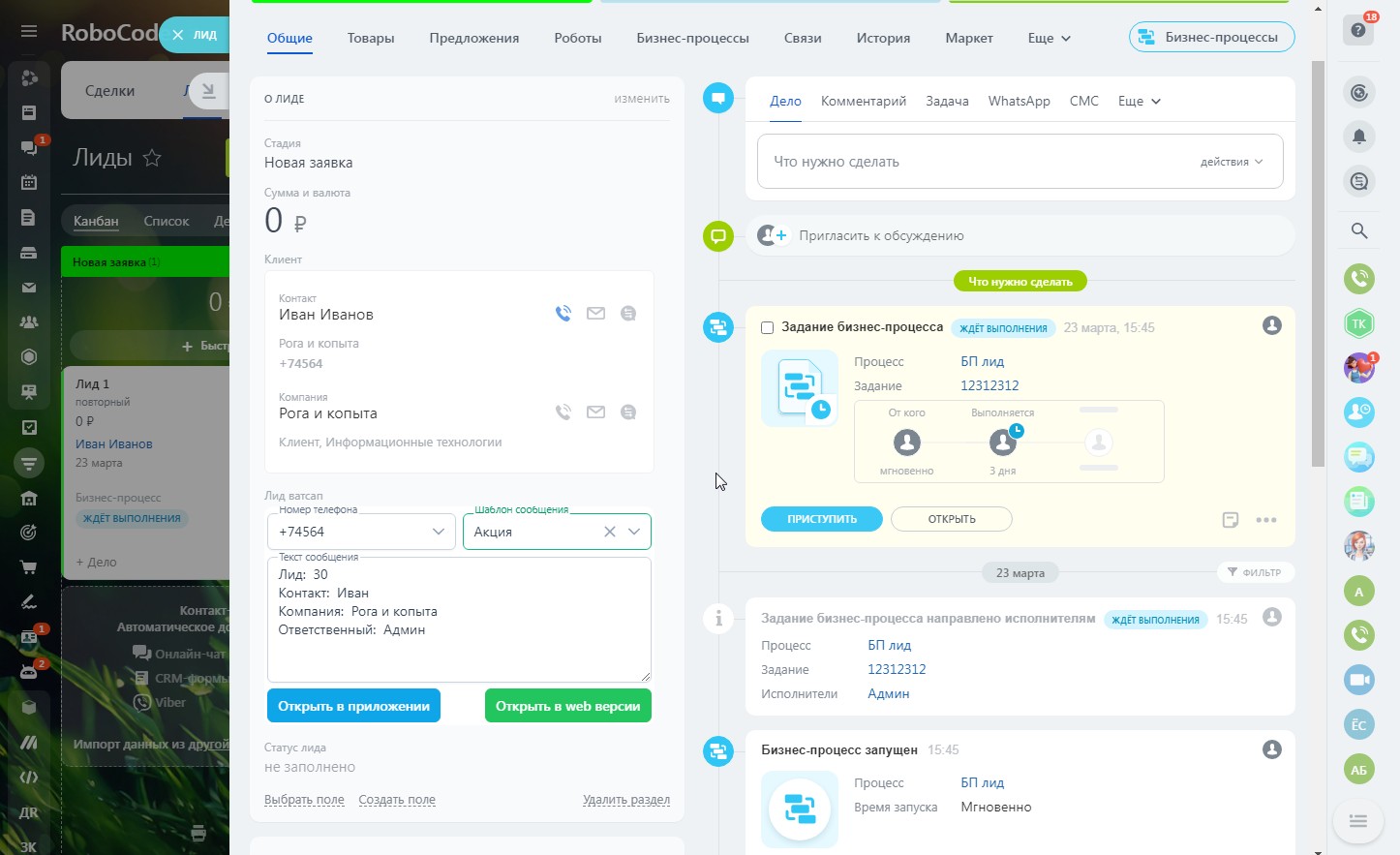
Task: Expand the Еще menu in the lead tabs
Action: (x=1050, y=38)
